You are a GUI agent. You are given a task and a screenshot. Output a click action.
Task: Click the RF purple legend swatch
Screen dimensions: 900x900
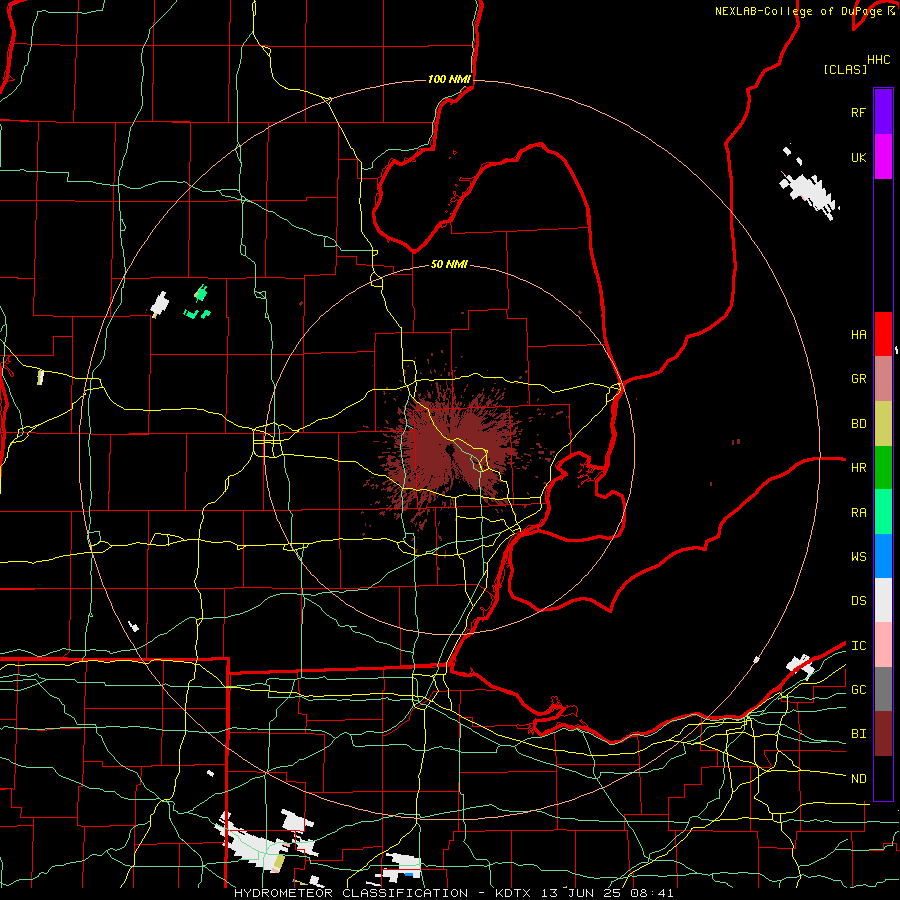coord(883,112)
